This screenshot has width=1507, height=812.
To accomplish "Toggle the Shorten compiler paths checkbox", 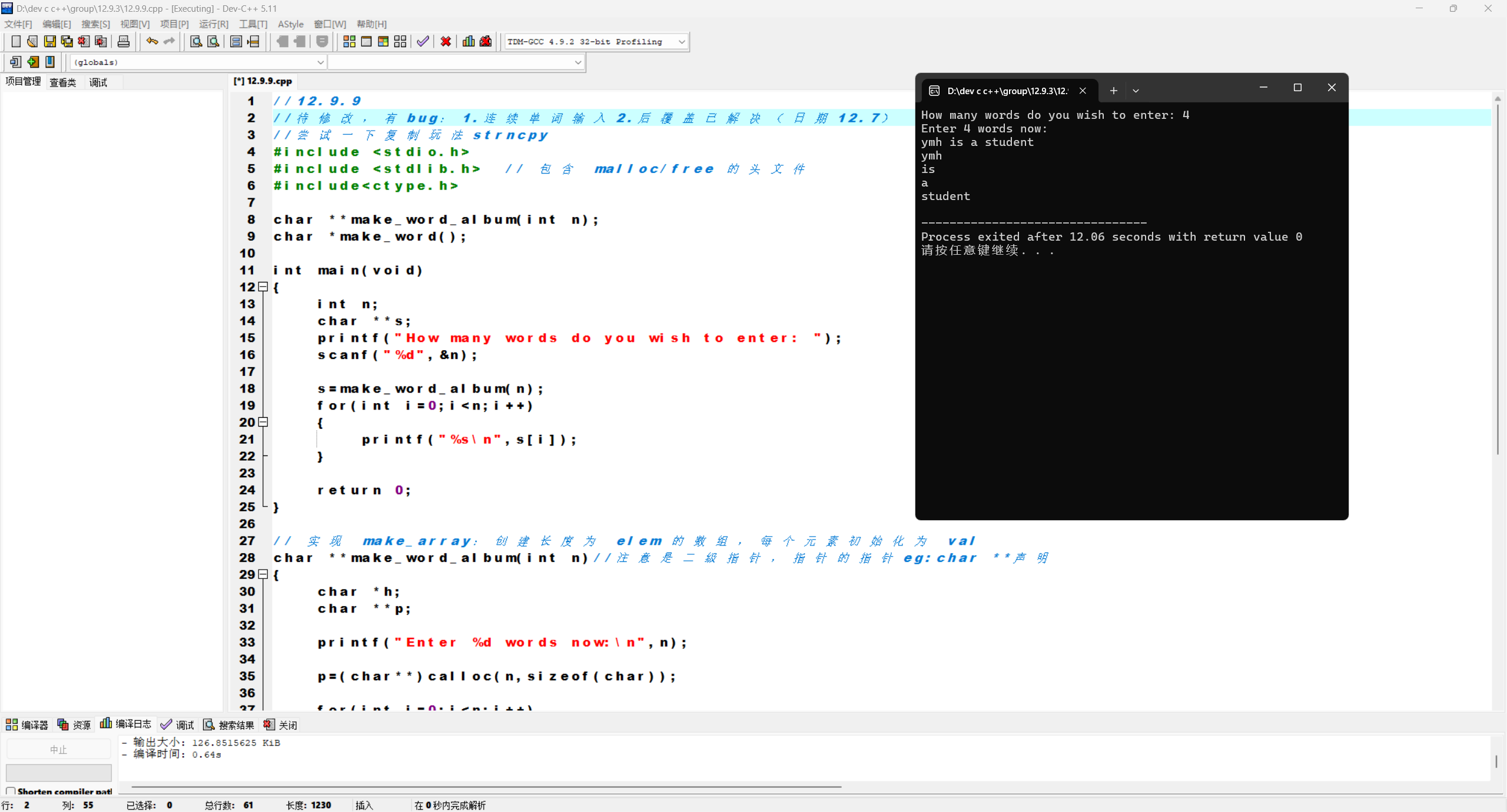I will [x=11, y=791].
